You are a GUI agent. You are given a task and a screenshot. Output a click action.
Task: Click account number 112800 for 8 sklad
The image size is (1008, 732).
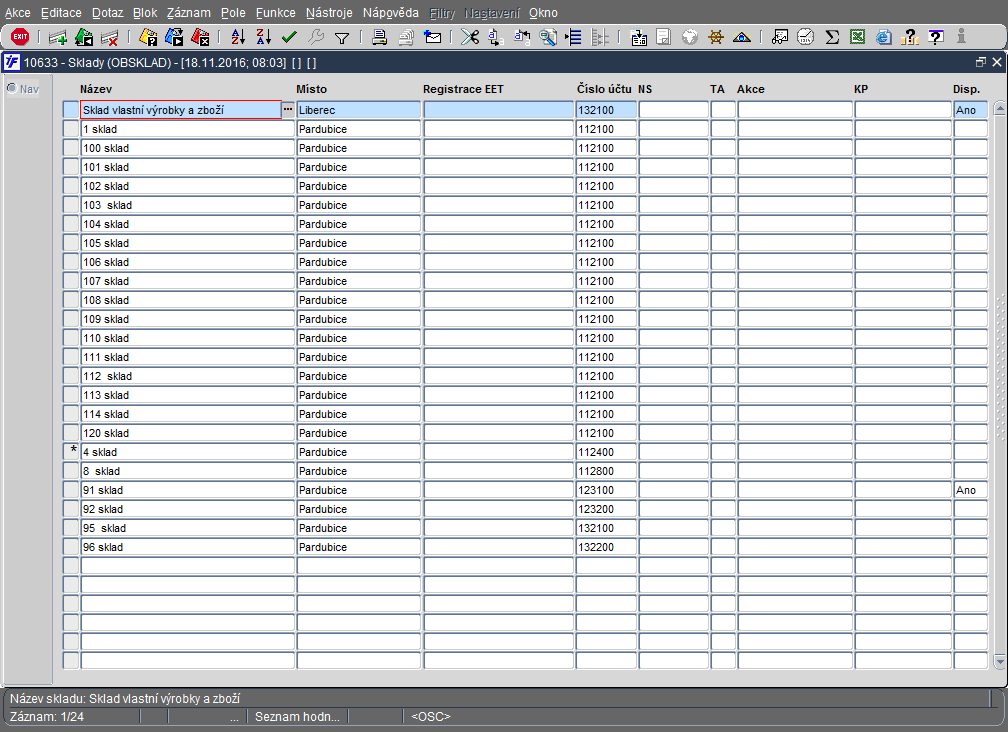click(606, 471)
